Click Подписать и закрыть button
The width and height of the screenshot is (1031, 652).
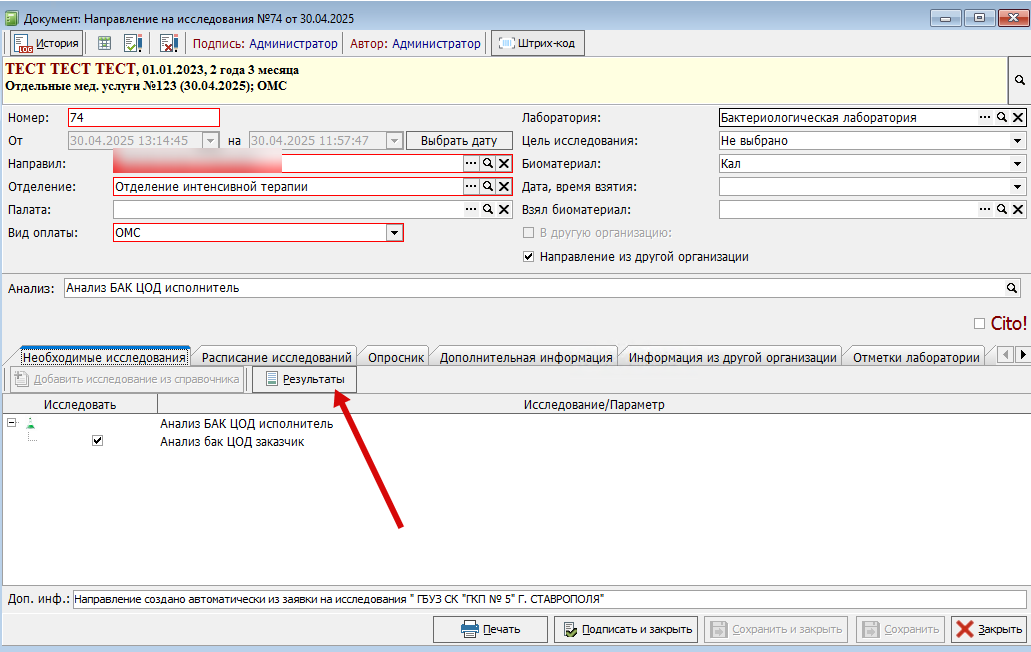click(x=627, y=629)
